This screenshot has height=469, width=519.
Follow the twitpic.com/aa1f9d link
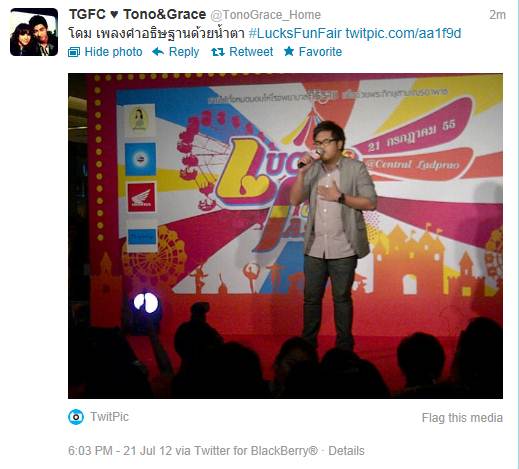[x=403, y=33]
